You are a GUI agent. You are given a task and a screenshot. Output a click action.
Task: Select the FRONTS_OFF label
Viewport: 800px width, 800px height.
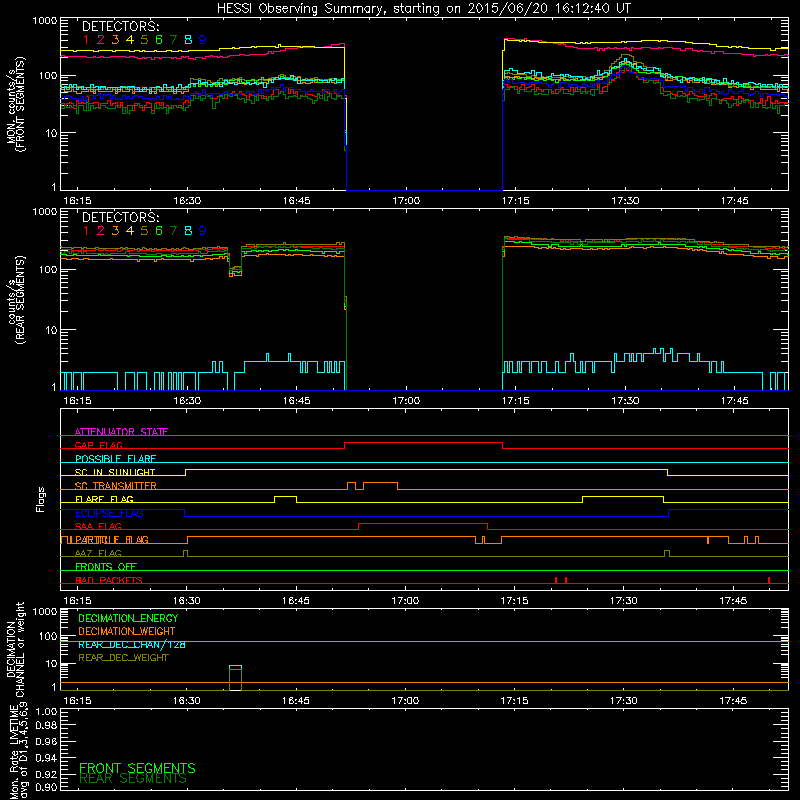tap(106, 566)
